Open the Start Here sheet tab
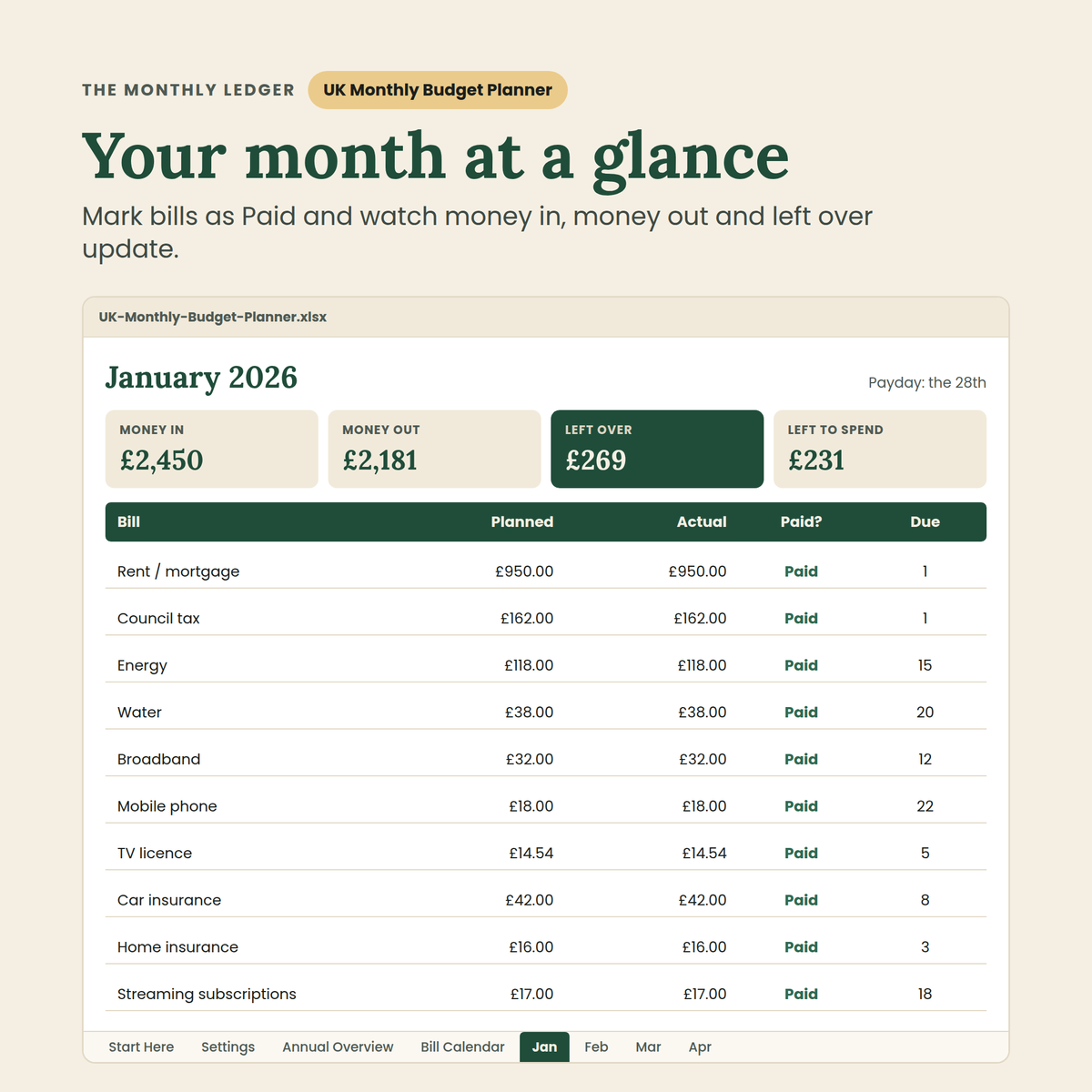1092x1092 pixels. [141, 1046]
